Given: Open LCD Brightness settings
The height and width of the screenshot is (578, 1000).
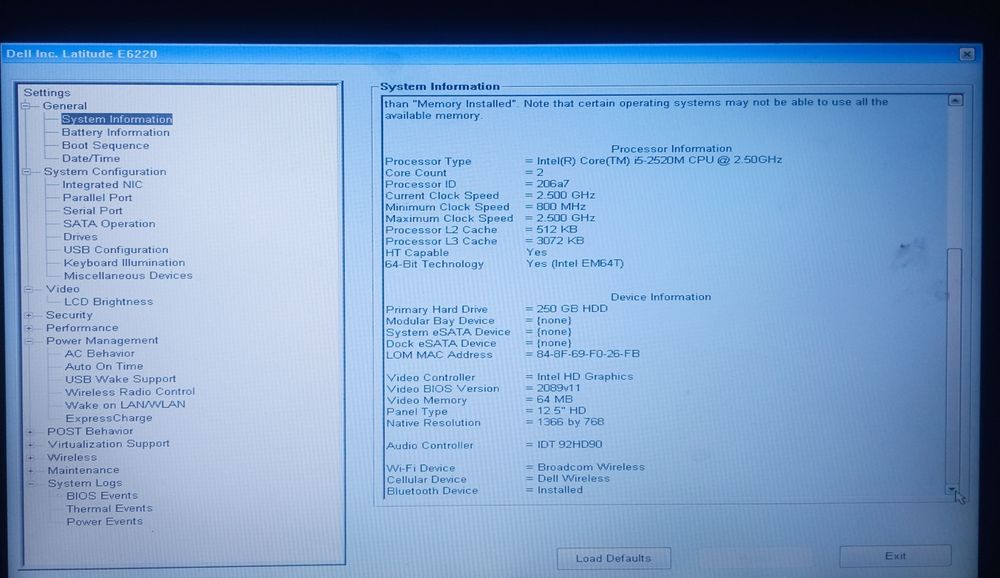Looking at the screenshot, I should click(x=108, y=302).
